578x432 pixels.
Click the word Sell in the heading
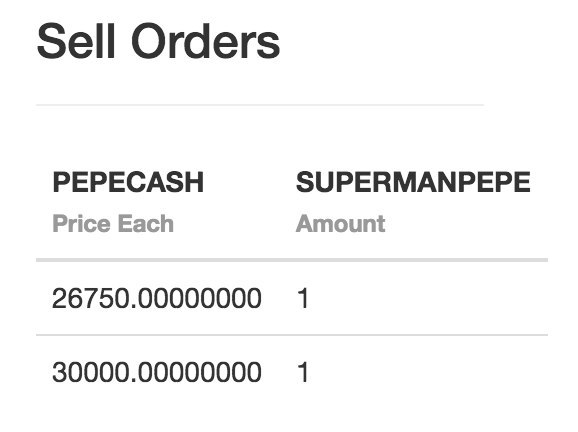tap(76, 41)
